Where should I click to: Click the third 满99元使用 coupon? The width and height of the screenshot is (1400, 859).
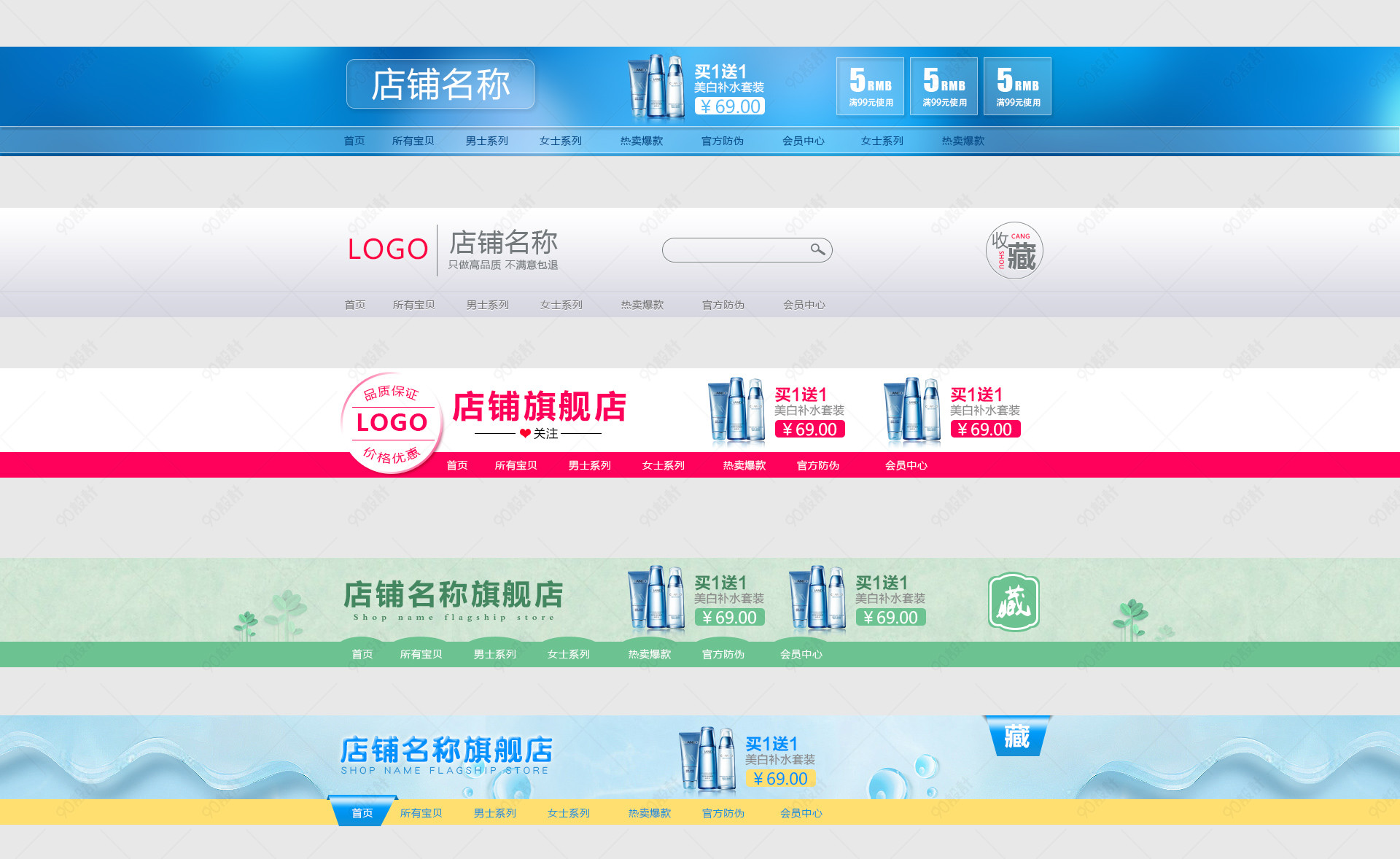point(1017,101)
